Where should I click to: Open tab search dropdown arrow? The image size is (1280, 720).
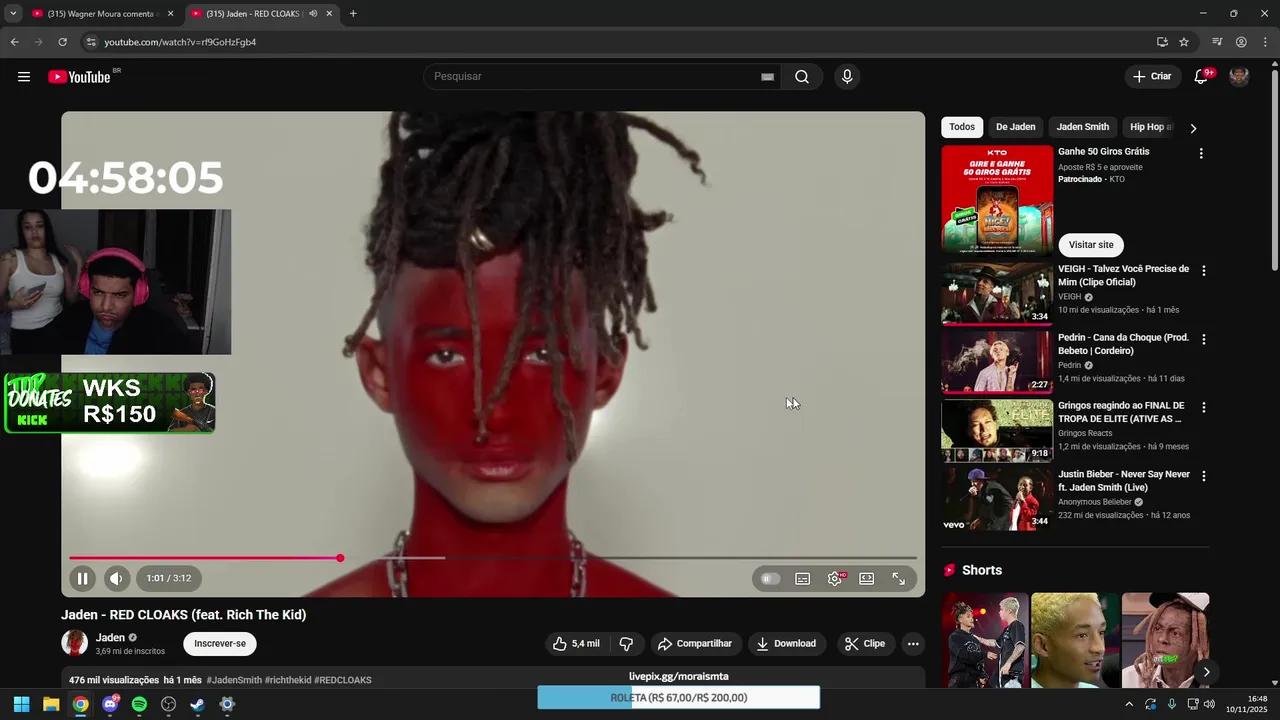tap(12, 14)
